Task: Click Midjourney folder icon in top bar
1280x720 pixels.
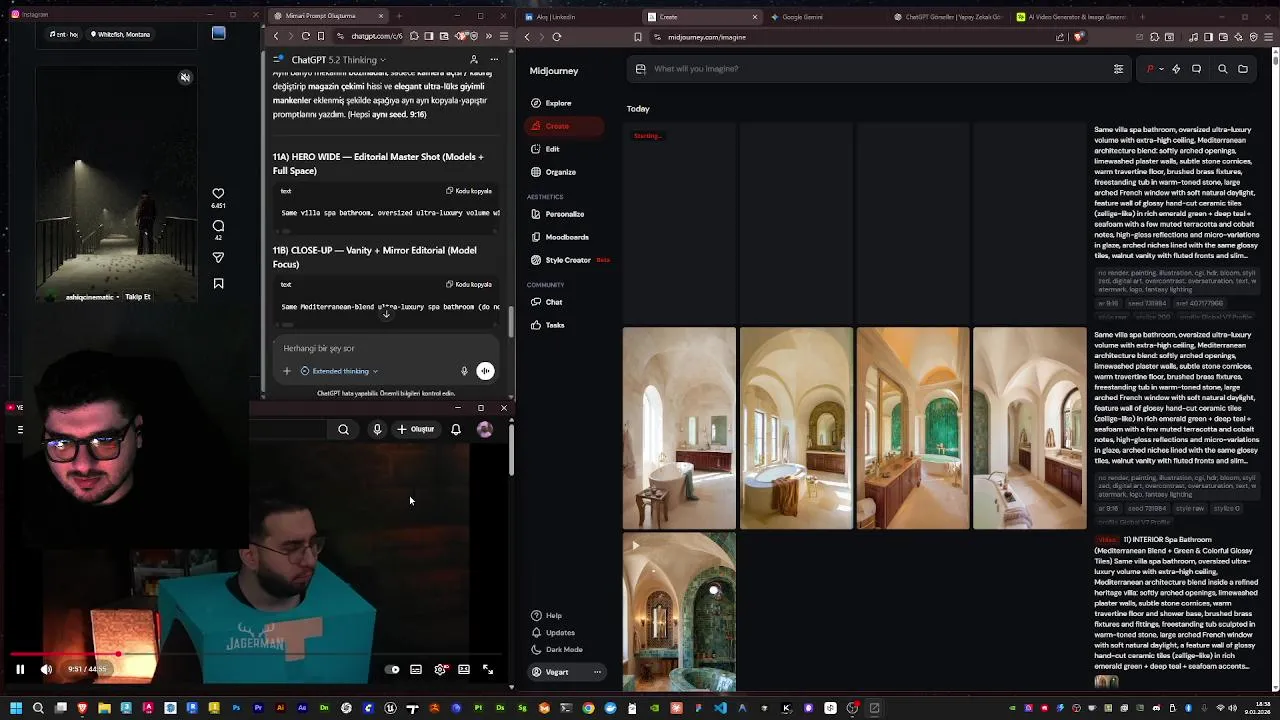Action: coord(1243,69)
